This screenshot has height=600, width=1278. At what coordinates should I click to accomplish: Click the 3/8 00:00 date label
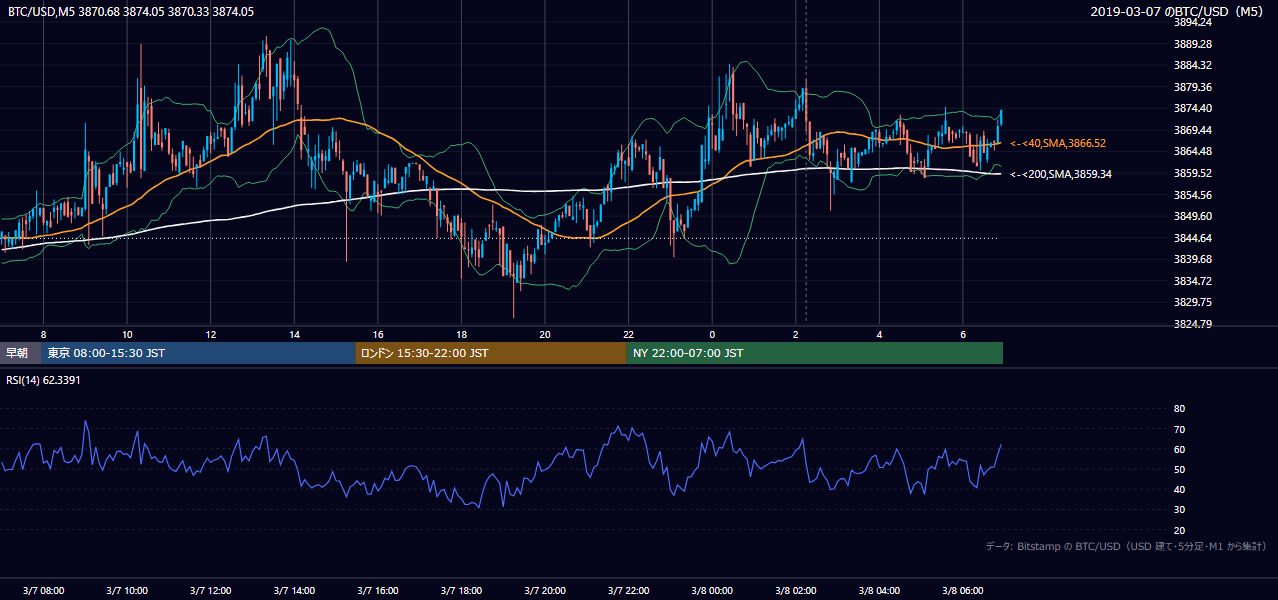(712, 591)
